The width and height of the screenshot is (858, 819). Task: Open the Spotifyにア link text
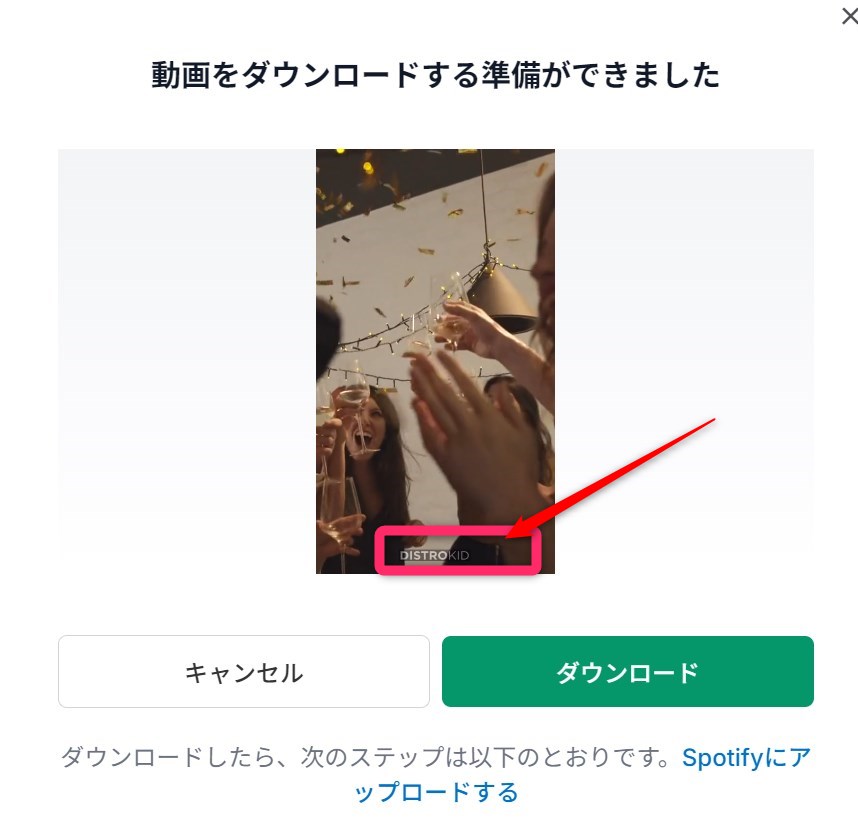(746, 758)
